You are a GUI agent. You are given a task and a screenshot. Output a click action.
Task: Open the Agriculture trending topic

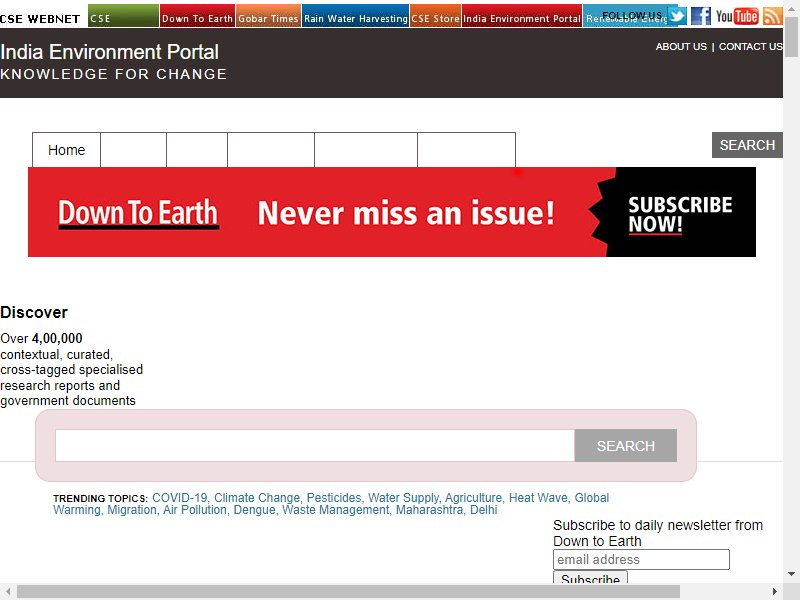(473, 497)
